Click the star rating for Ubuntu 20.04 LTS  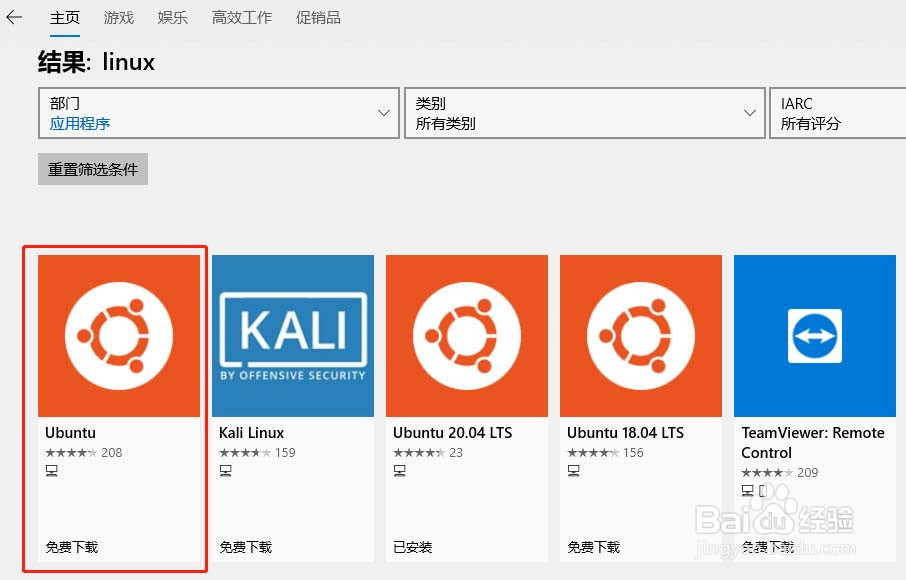(x=419, y=453)
